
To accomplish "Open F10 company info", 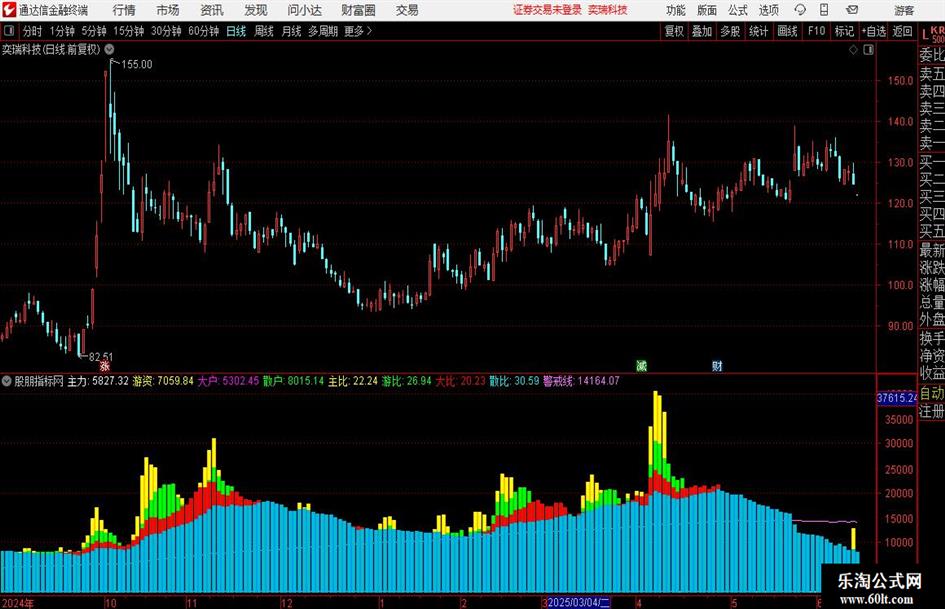I will coord(816,31).
